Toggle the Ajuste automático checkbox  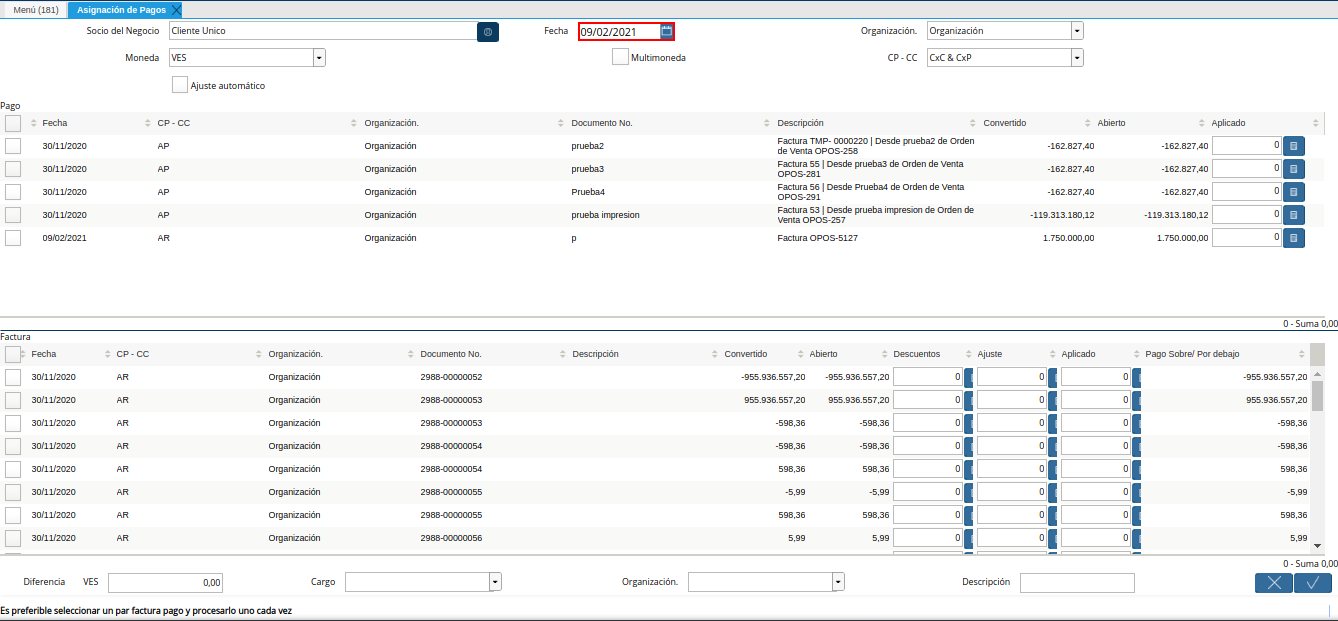(x=180, y=85)
